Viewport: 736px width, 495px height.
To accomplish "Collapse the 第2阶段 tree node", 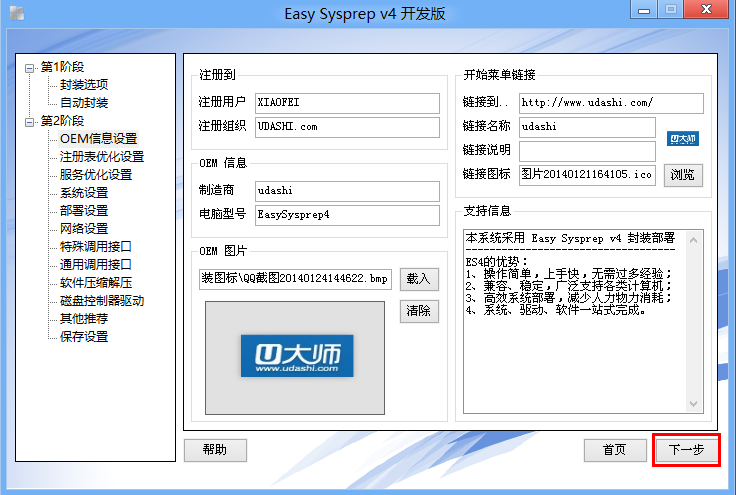I will point(30,121).
